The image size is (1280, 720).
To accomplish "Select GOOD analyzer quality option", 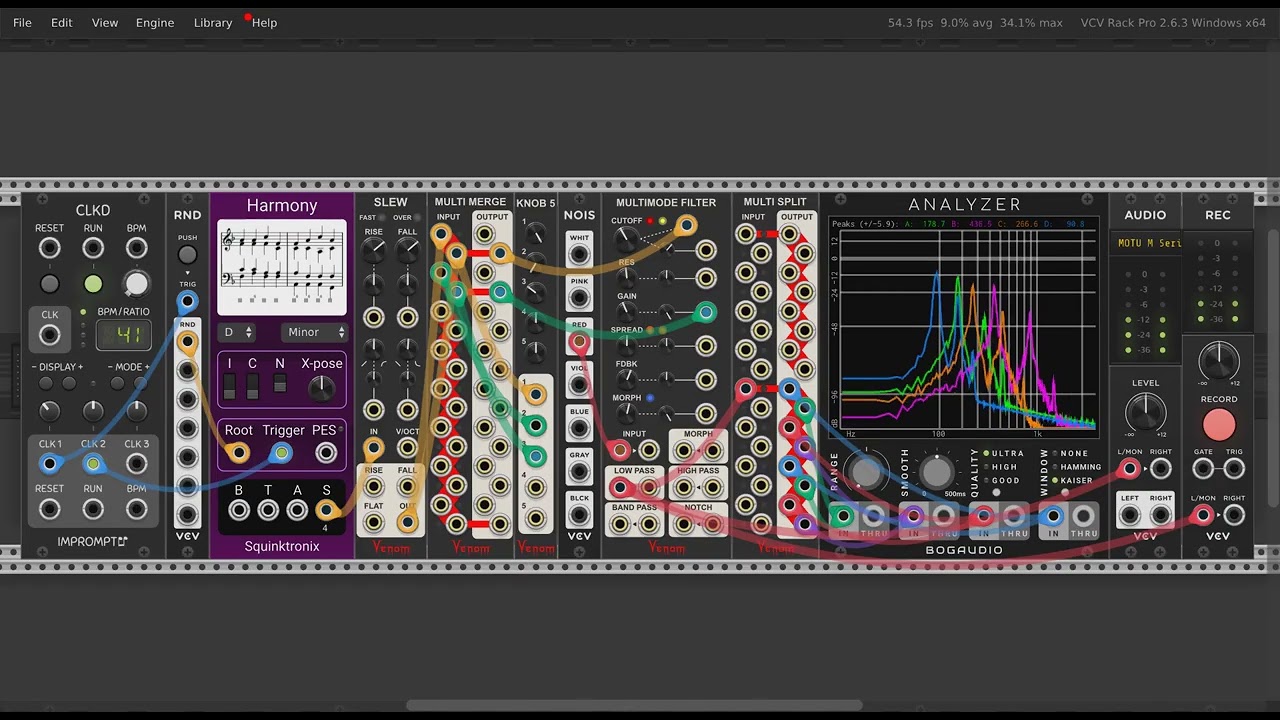I will tap(1002, 481).
